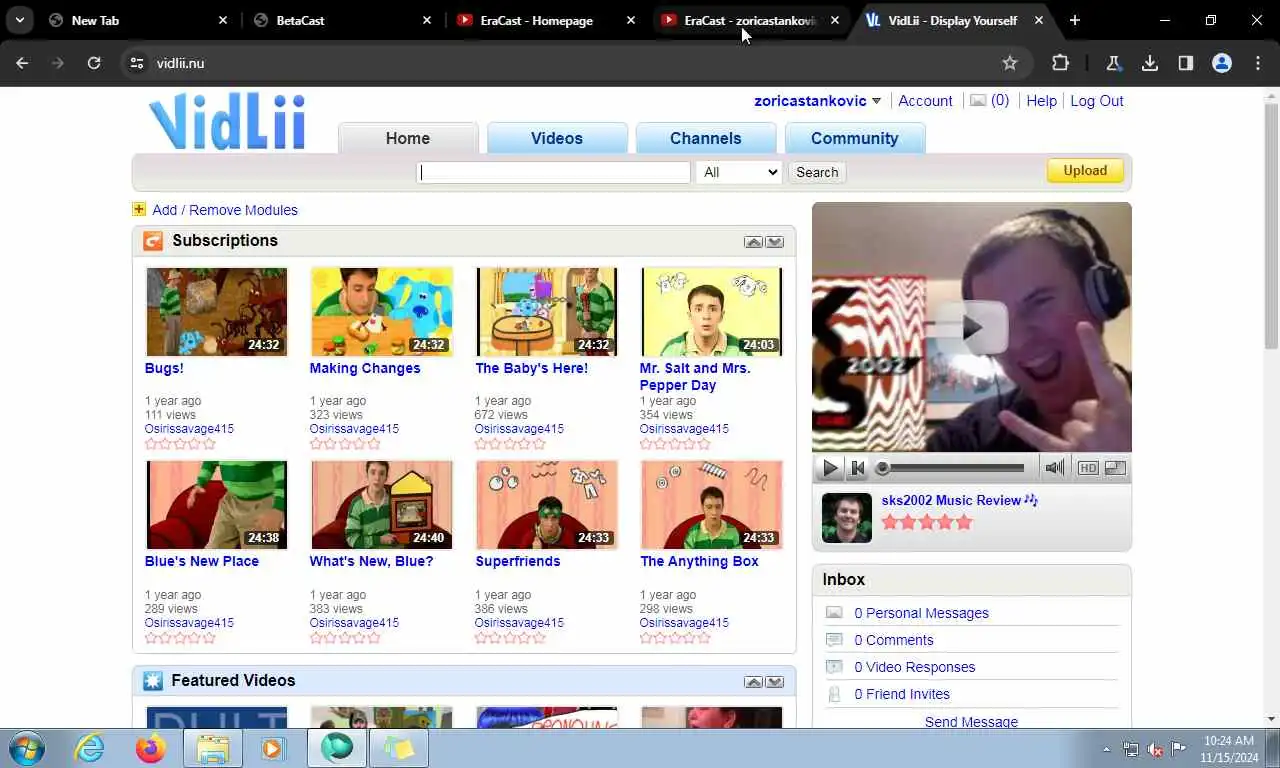The height and width of the screenshot is (768, 1280).
Task: Click the Friend Invites icon in Inbox
Action: [834, 694]
